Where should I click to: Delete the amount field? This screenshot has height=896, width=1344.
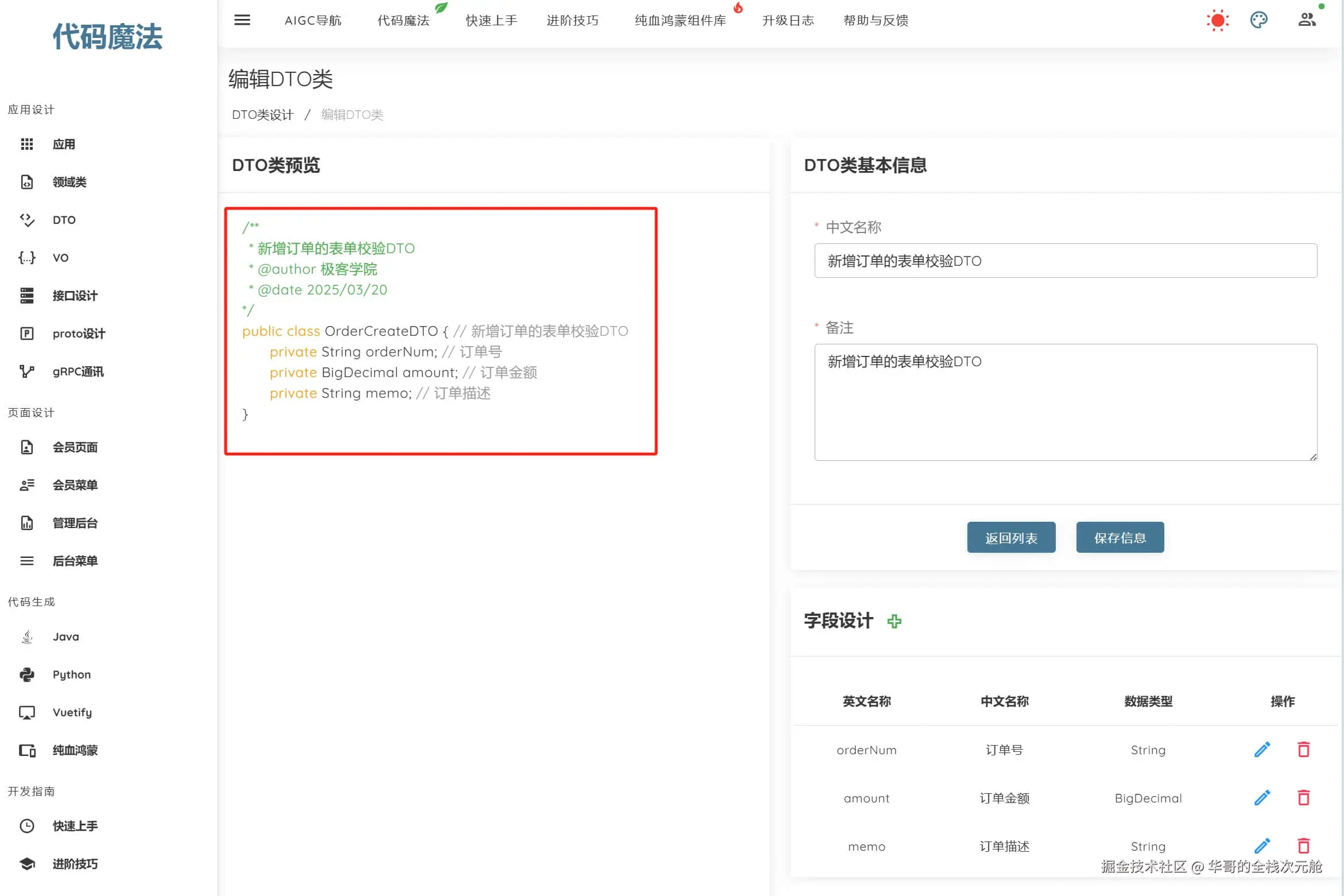1303,798
